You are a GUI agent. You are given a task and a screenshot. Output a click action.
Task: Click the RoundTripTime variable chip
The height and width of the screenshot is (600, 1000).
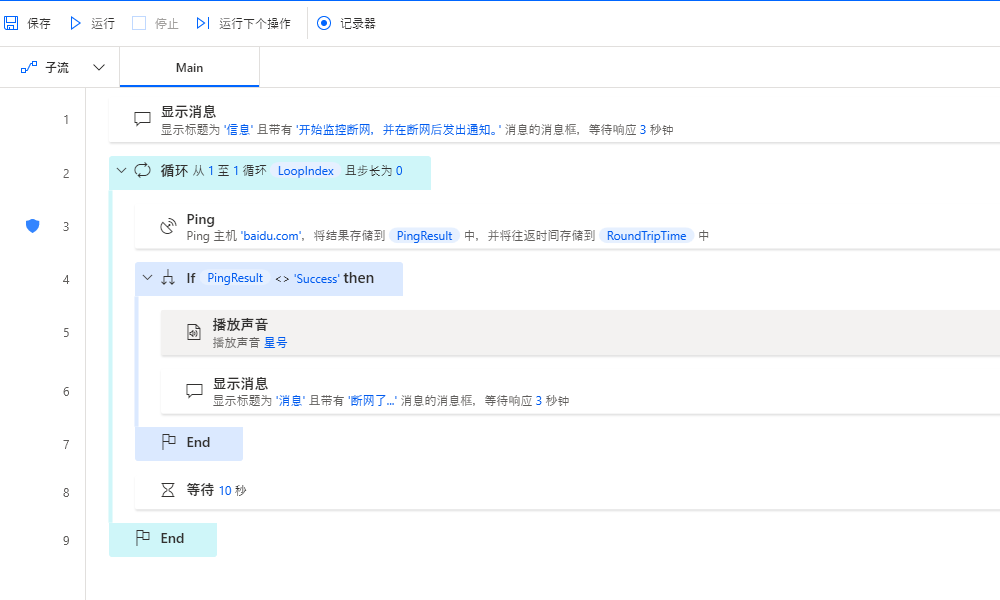pos(646,236)
